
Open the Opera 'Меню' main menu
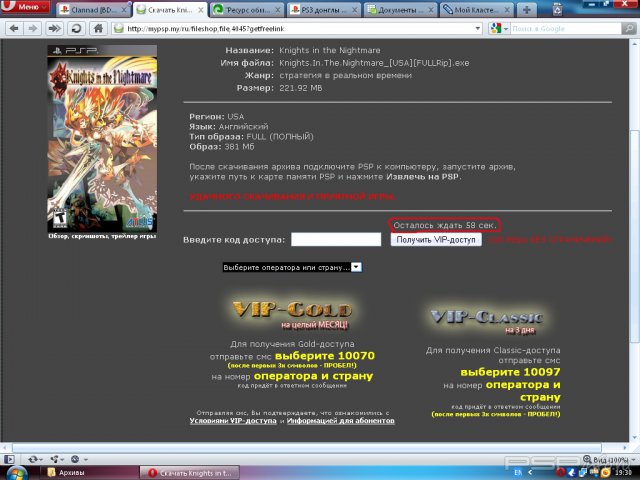pyautogui.click(x=27, y=8)
